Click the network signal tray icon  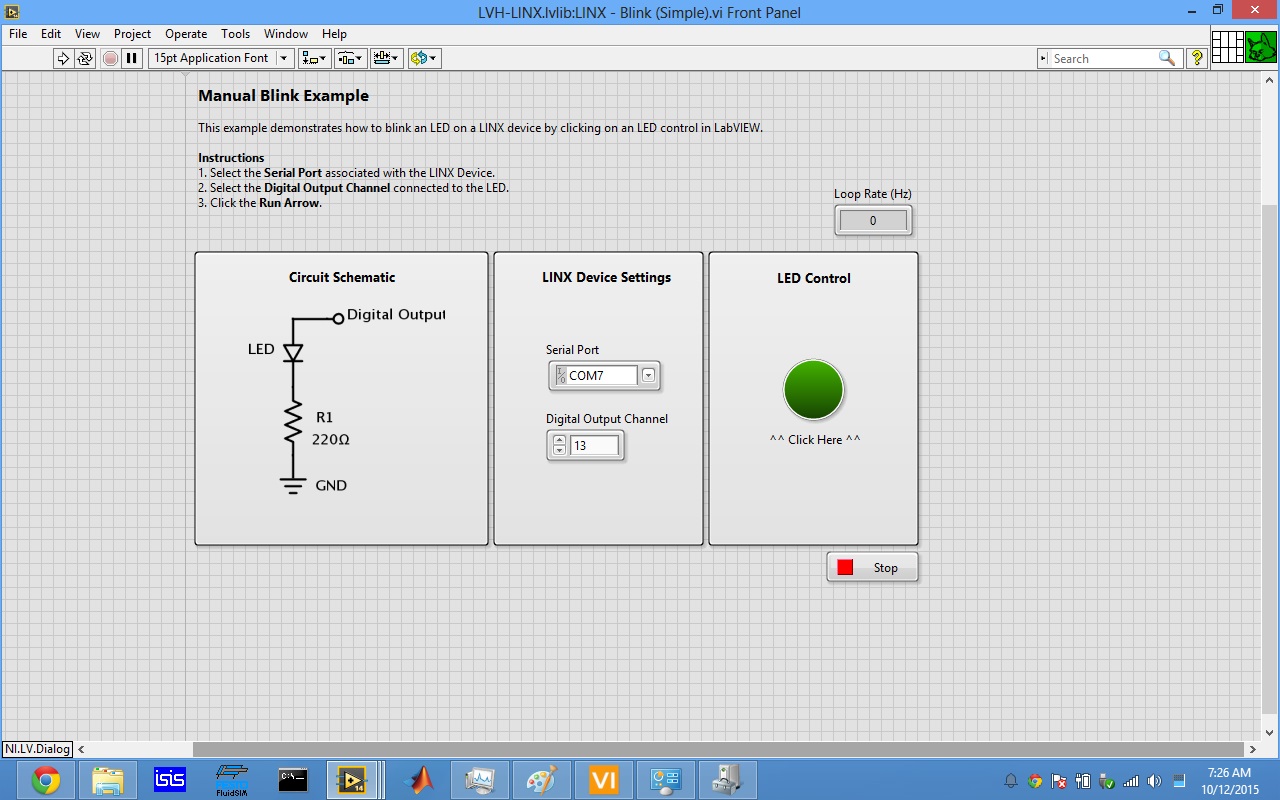[x=1131, y=781]
